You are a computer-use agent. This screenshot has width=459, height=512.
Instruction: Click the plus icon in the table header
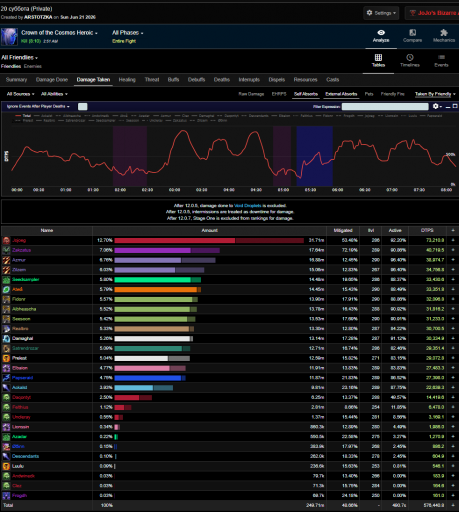[453, 230]
